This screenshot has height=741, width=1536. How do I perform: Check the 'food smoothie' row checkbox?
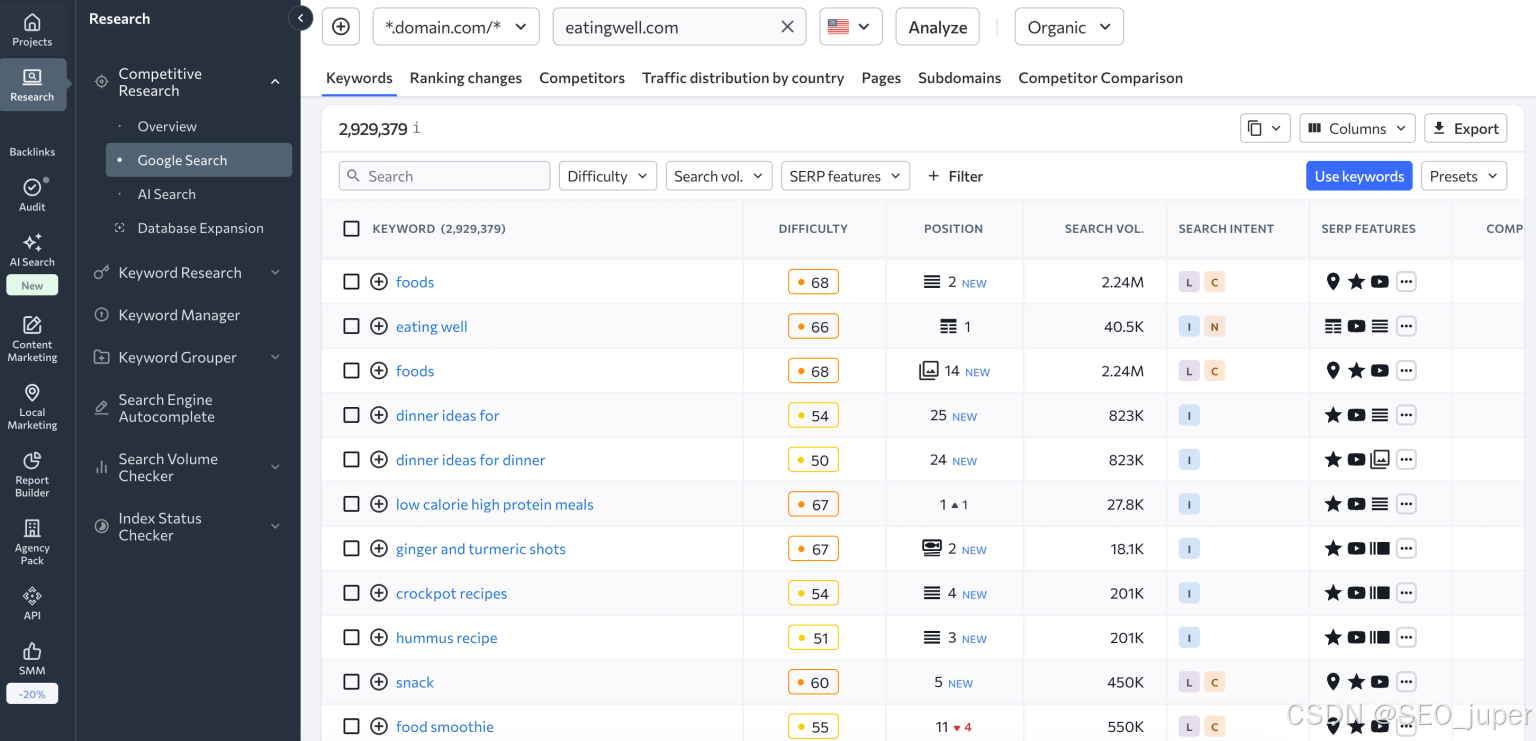click(351, 726)
